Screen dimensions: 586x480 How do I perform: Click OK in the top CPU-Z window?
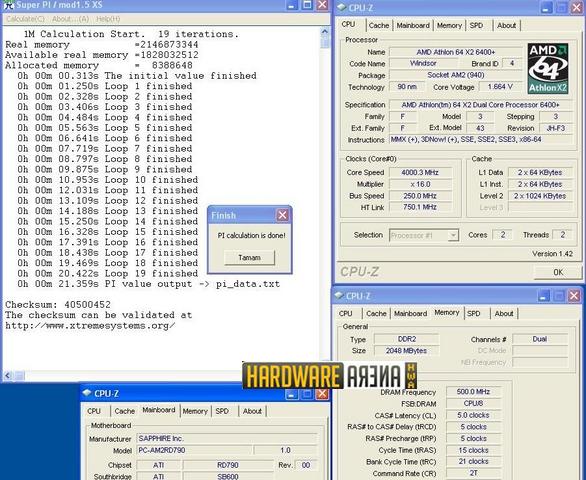tap(558, 272)
